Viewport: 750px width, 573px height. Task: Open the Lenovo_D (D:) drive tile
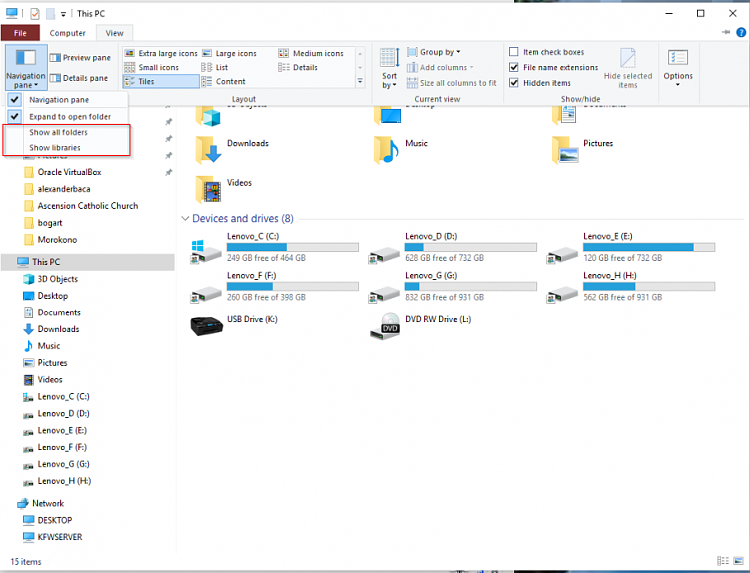point(452,249)
